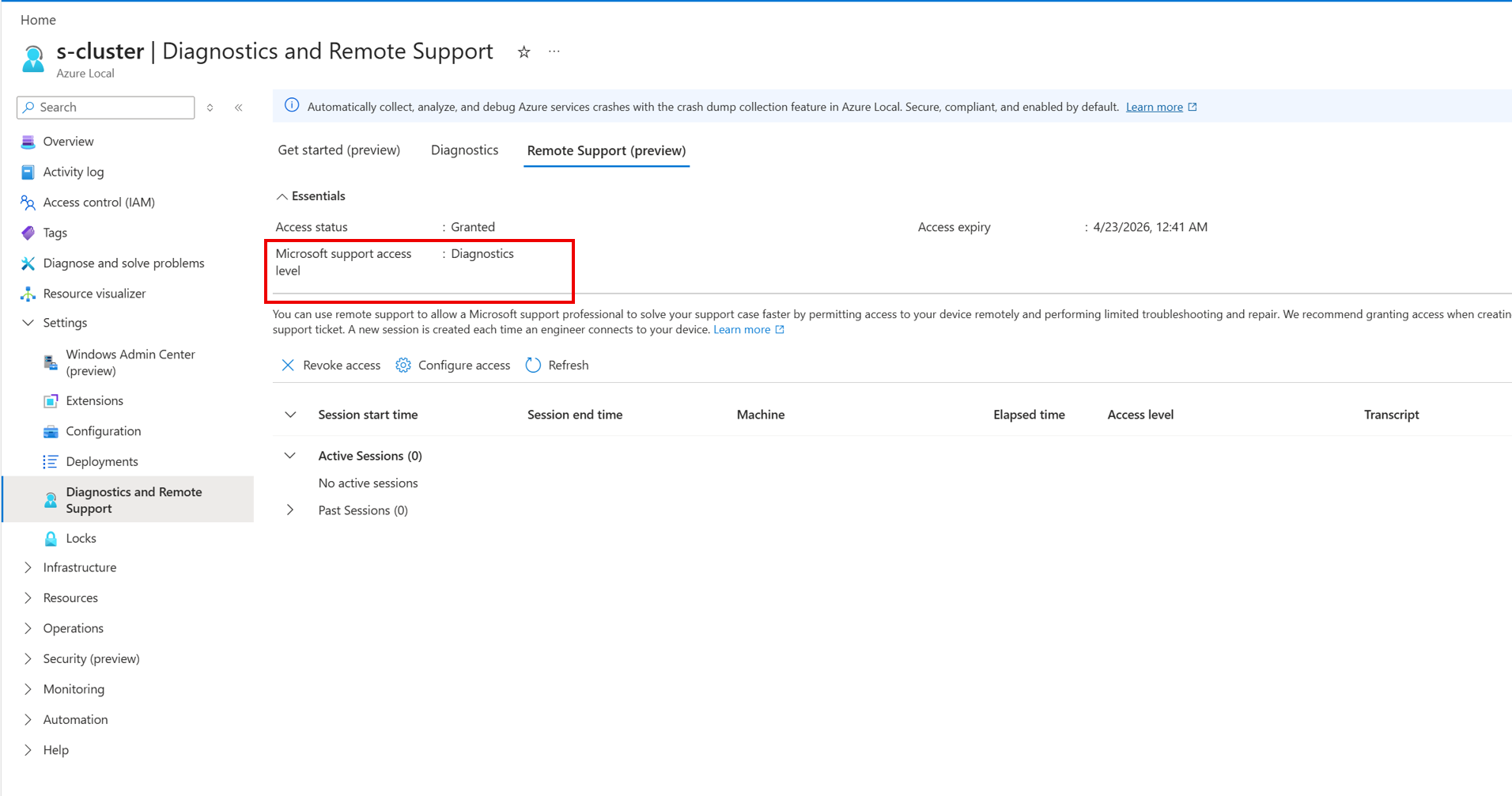
Task: Expand the Automation menu group
Action: click(x=28, y=720)
